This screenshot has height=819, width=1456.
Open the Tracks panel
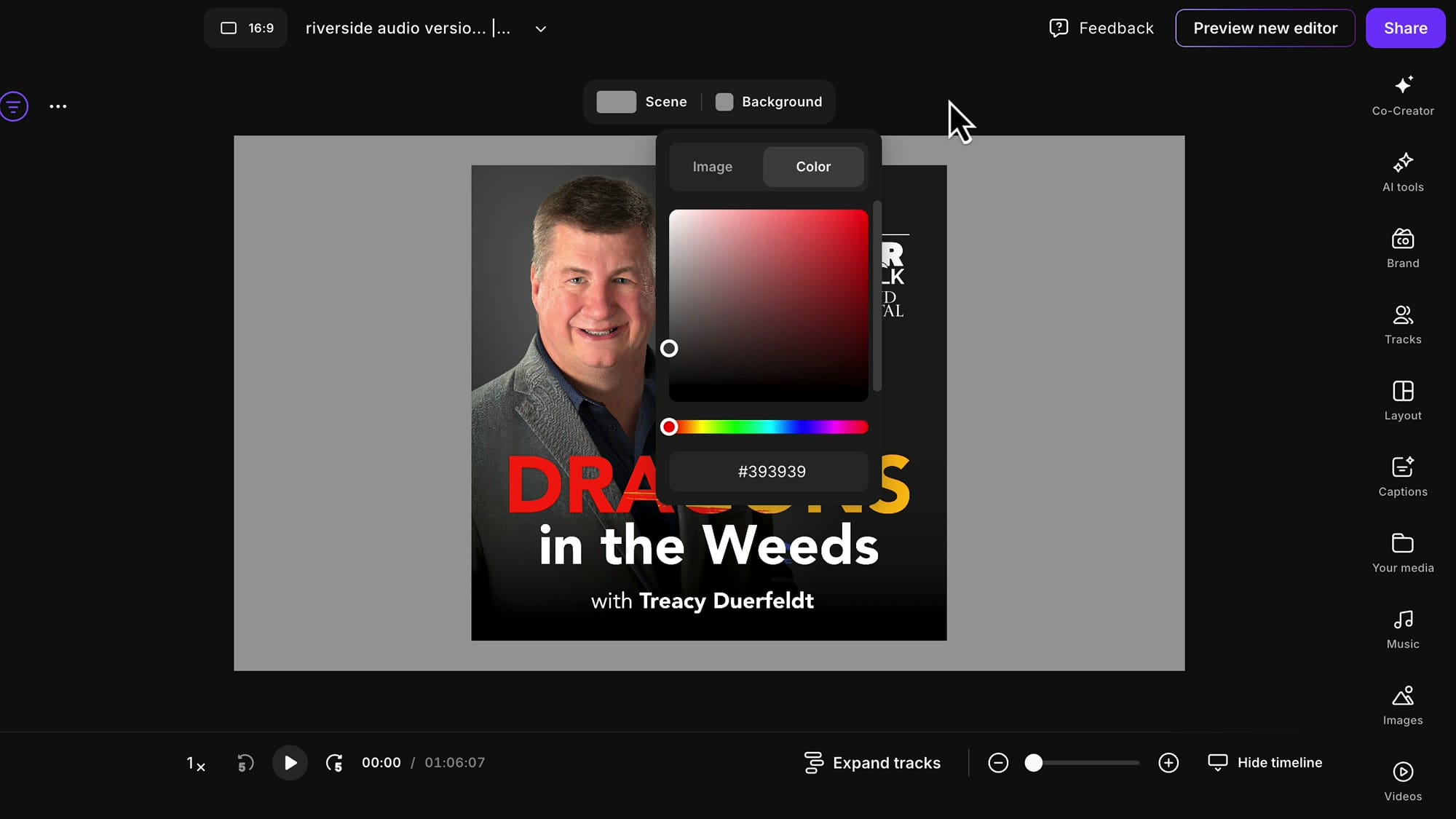coord(1402,324)
